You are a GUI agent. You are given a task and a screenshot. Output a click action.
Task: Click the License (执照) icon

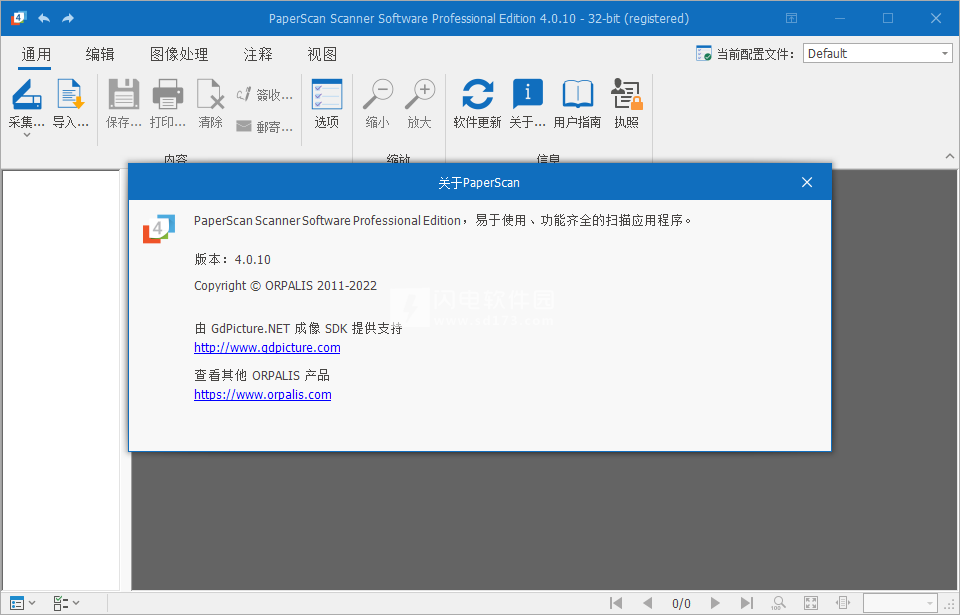[x=626, y=95]
